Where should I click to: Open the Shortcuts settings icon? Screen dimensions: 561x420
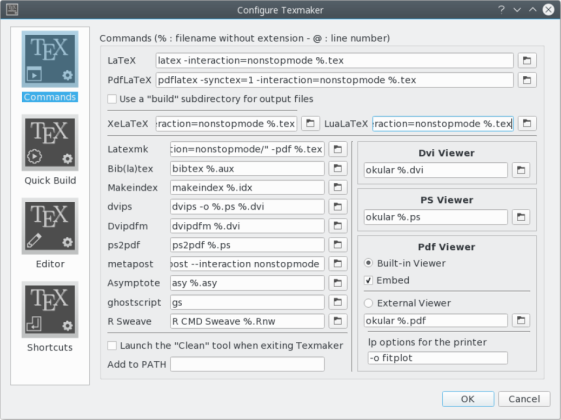coord(50,309)
